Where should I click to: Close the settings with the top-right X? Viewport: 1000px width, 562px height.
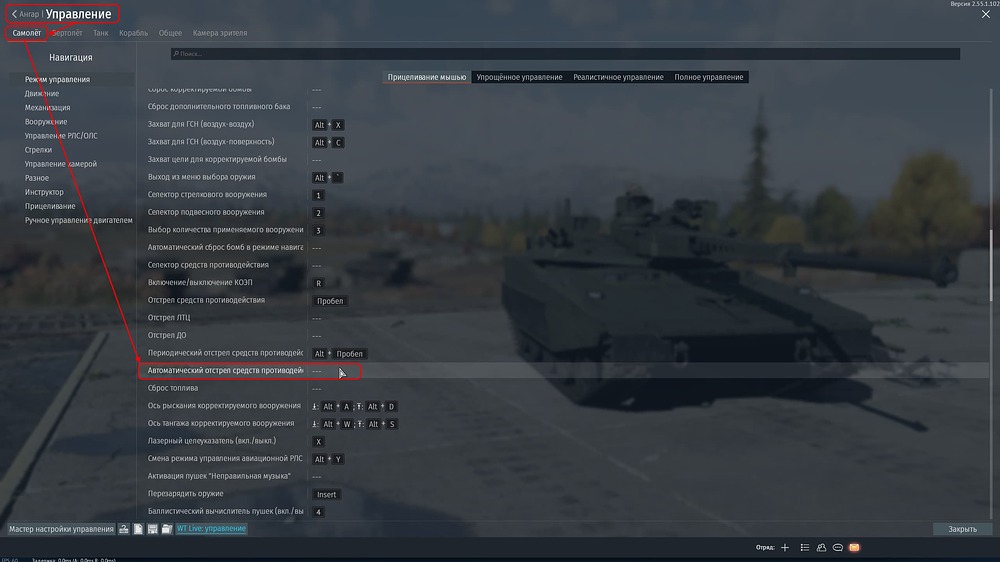tap(986, 14)
